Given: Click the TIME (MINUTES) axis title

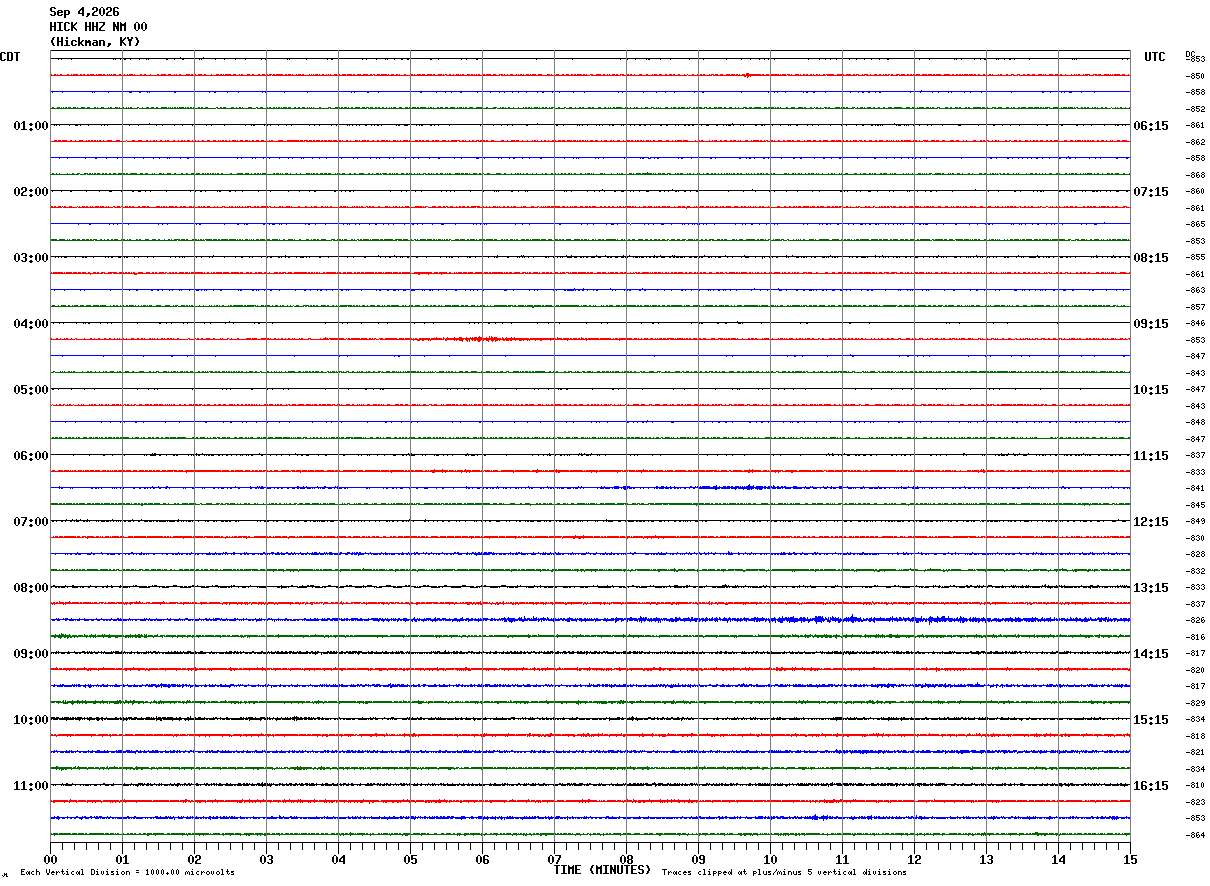Looking at the screenshot, I should [x=602, y=870].
